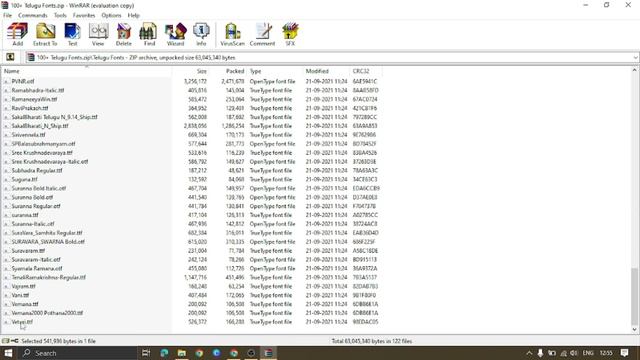Click the volume speaker tray icon
The width and height of the screenshot is (640, 360).
point(574,353)
